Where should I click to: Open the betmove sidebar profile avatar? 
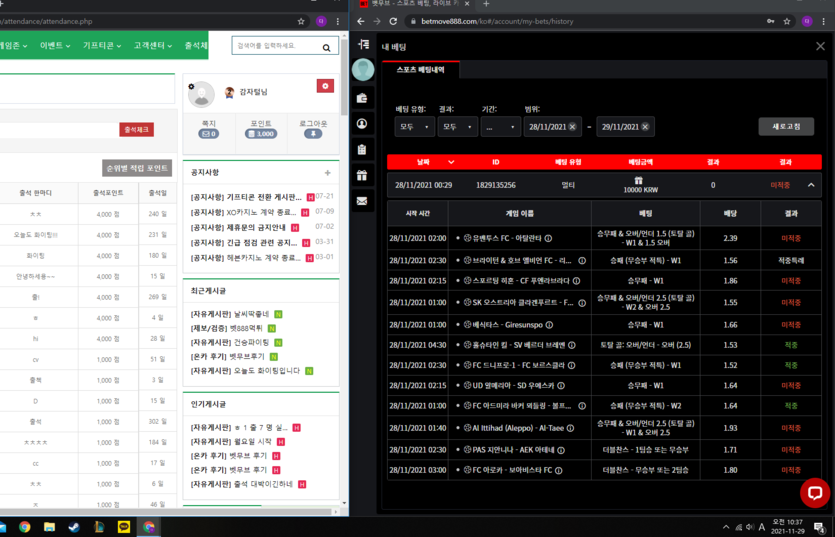click(x=363, y=70)
